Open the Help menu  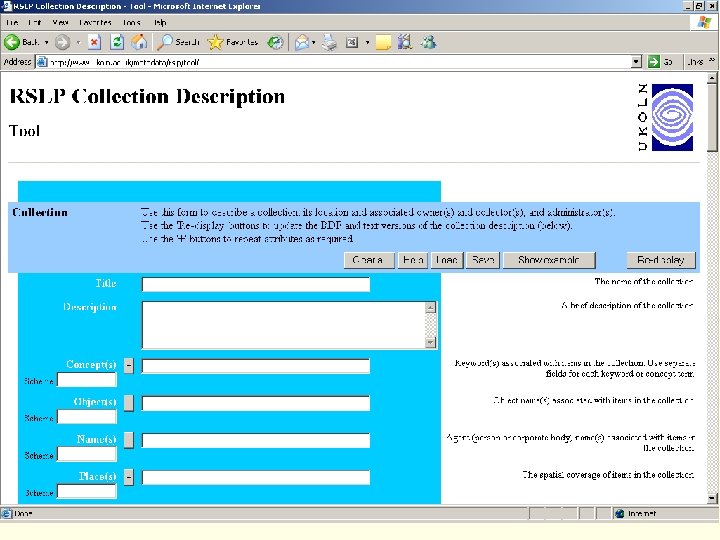(x=160, y=22)
